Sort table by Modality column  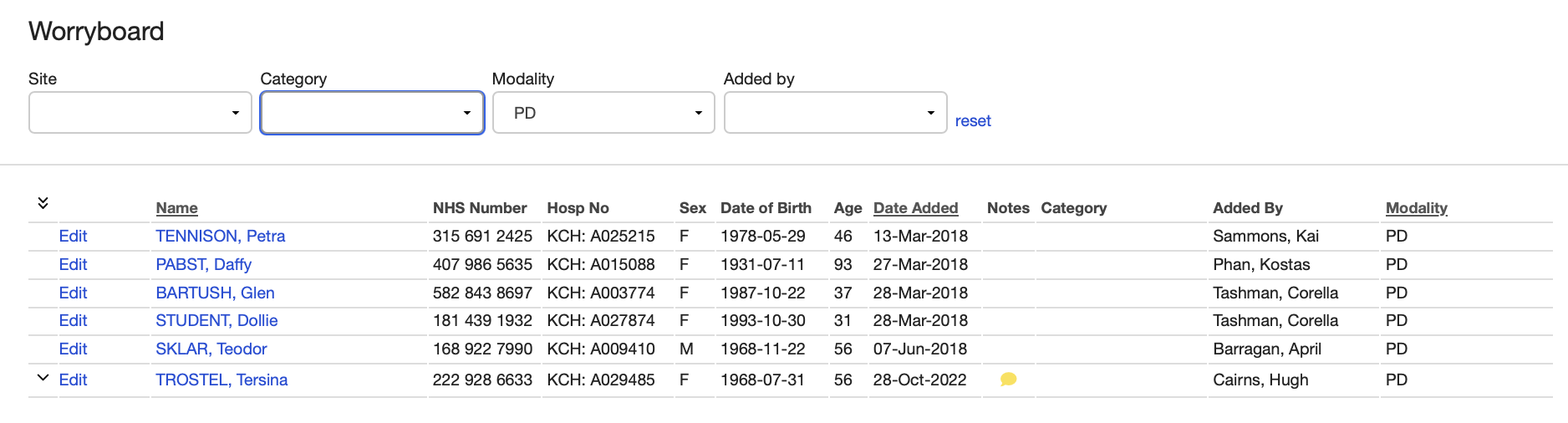[1416, 208]
